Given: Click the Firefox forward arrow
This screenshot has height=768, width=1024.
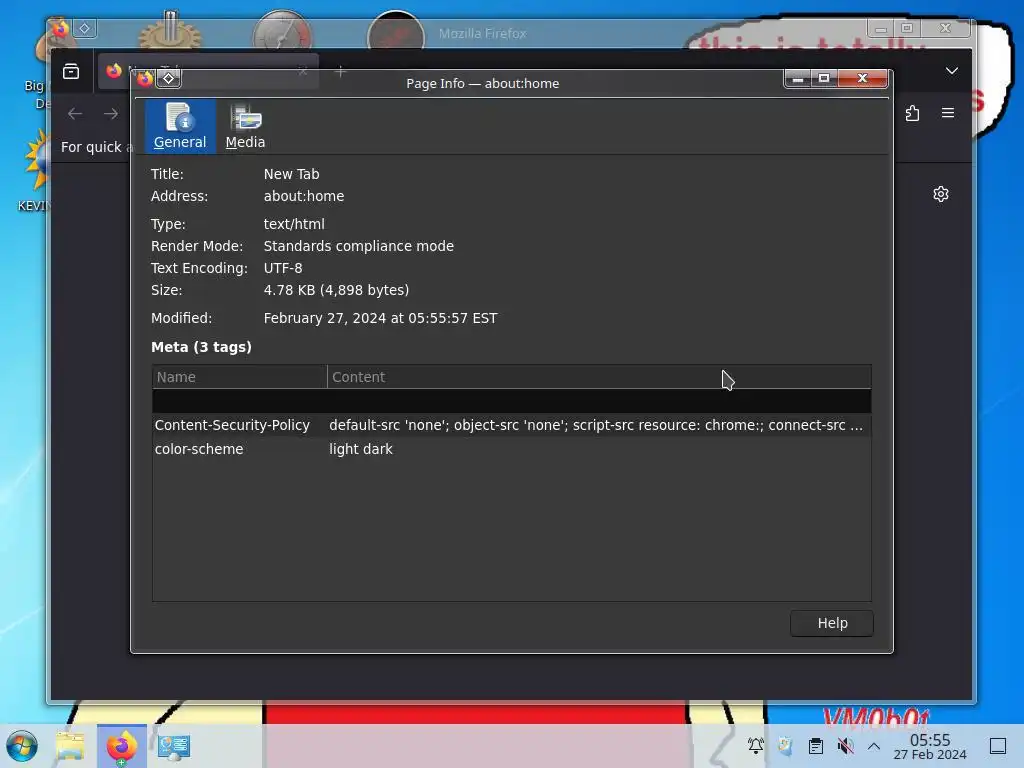Looking at the screenshot, I should (111, 114).
